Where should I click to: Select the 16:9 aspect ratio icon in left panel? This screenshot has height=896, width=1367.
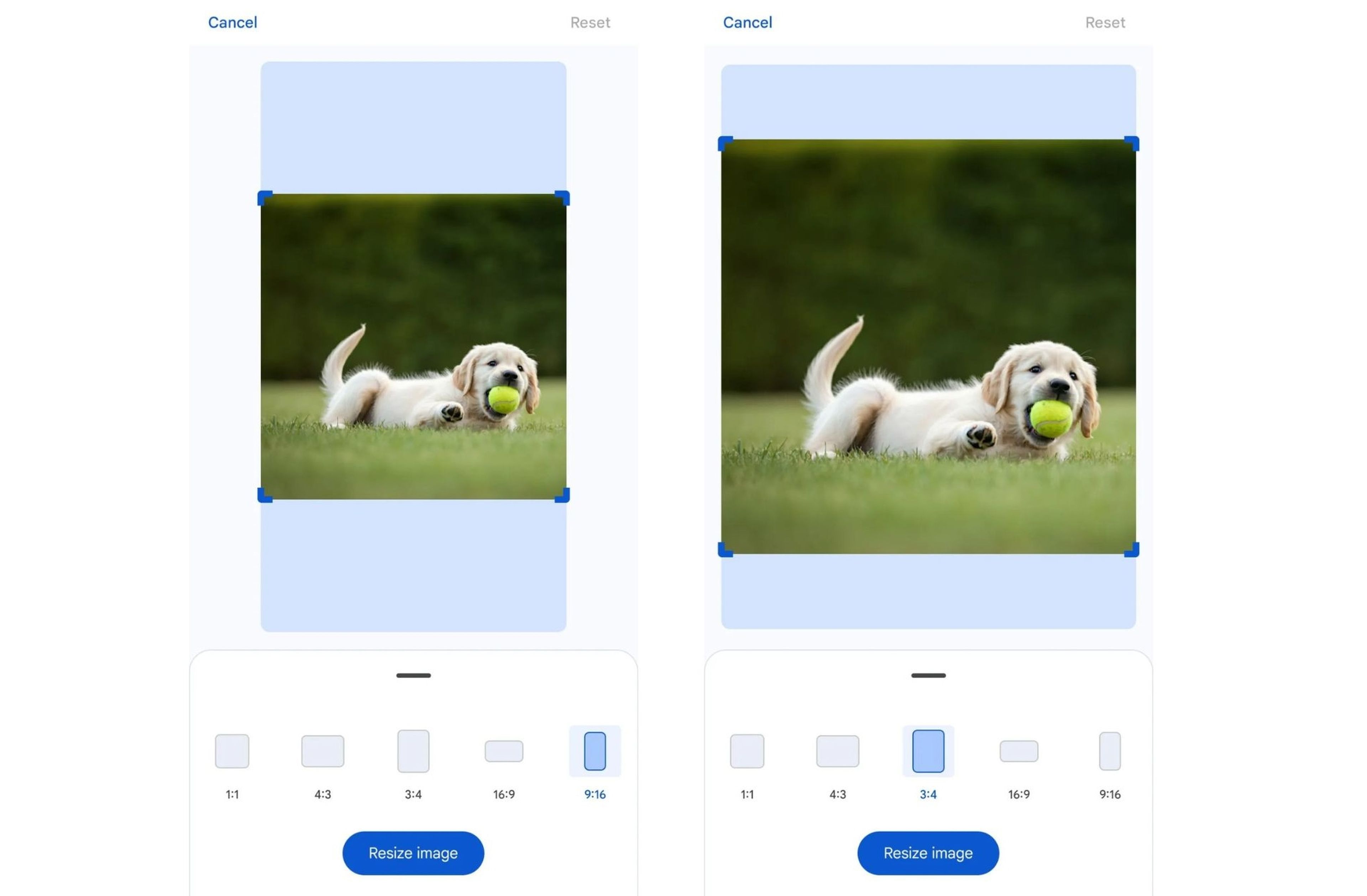click(x=504, y=751)
